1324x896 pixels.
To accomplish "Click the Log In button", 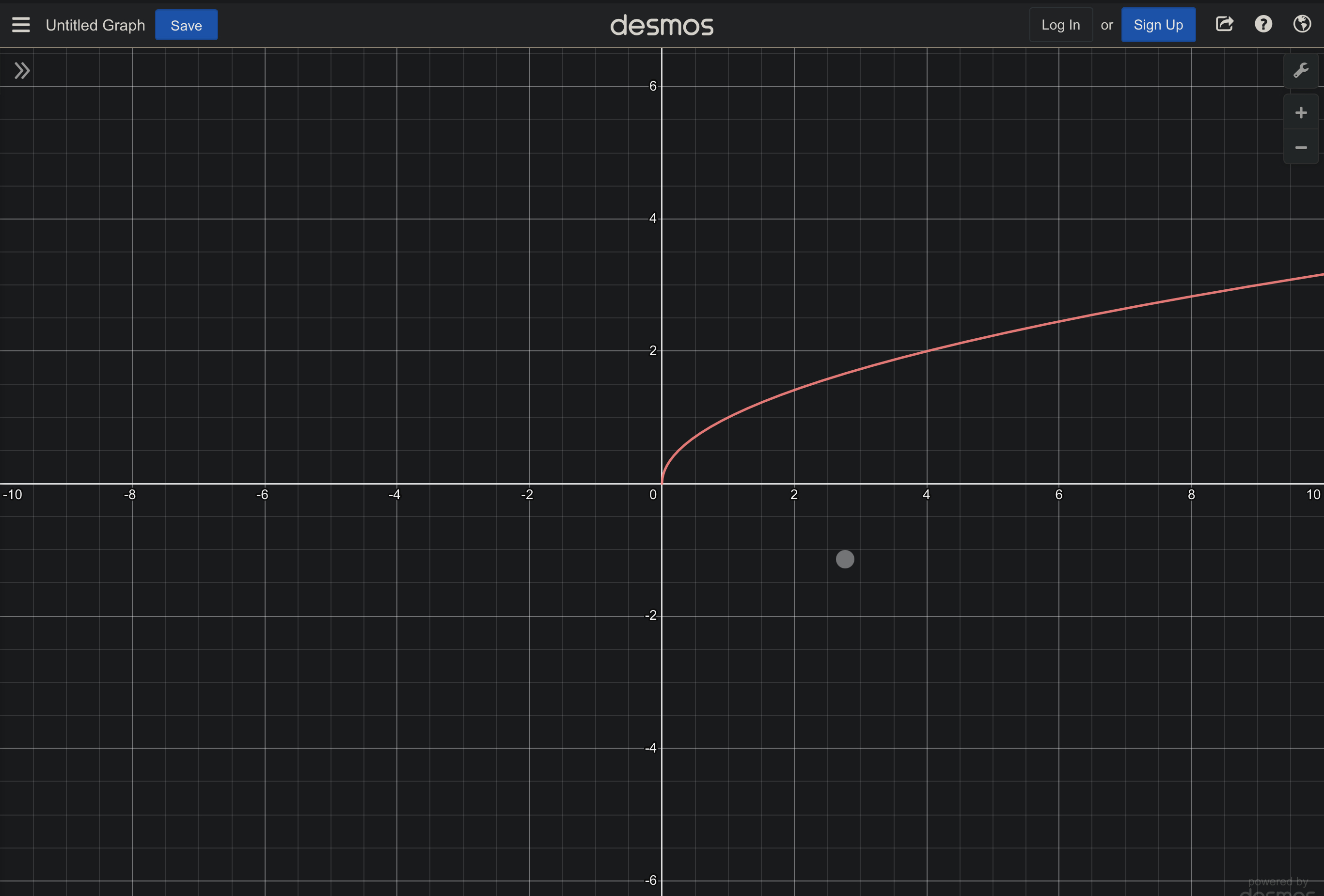I will (x=1060, y=25).
